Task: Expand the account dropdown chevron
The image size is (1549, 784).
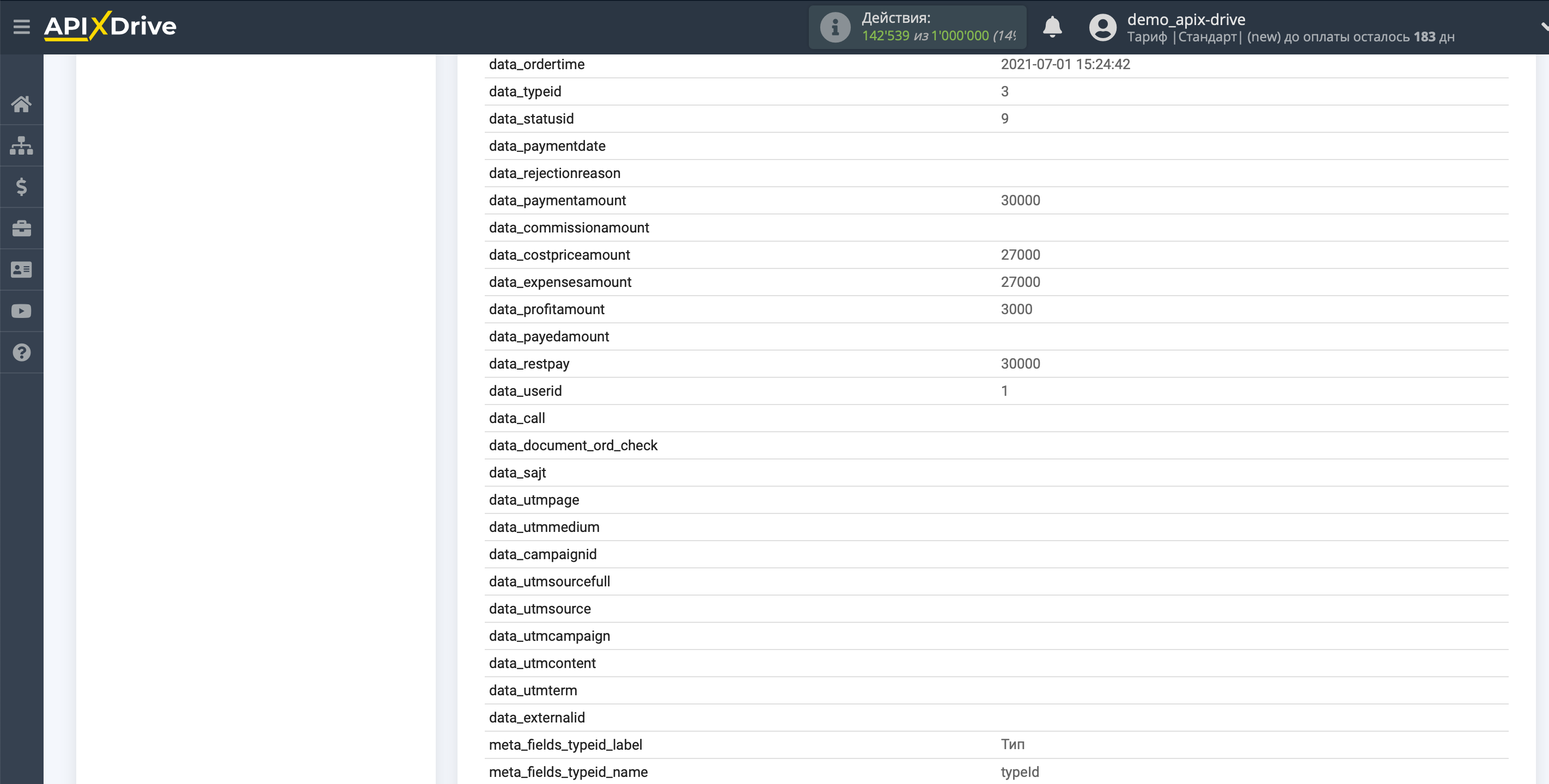Action: 1544,27
